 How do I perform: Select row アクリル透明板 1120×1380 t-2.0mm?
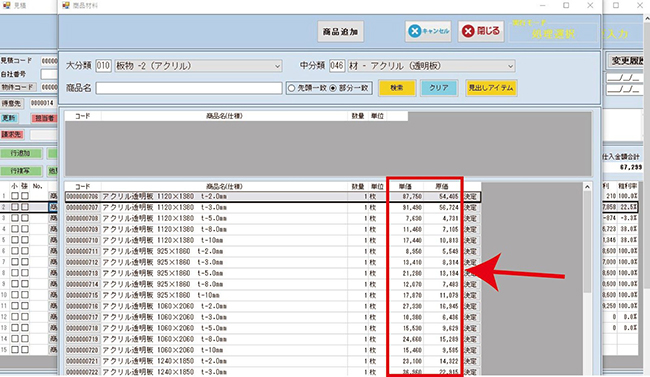tap(273, 197)
